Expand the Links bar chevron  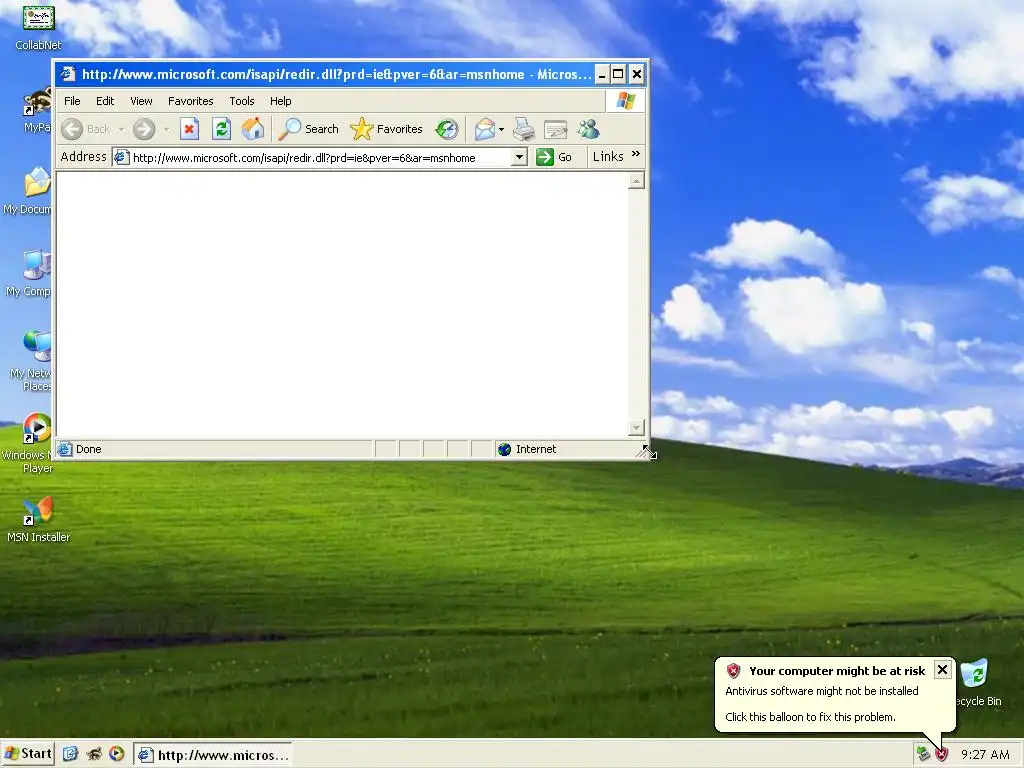[x=636, y=154]
